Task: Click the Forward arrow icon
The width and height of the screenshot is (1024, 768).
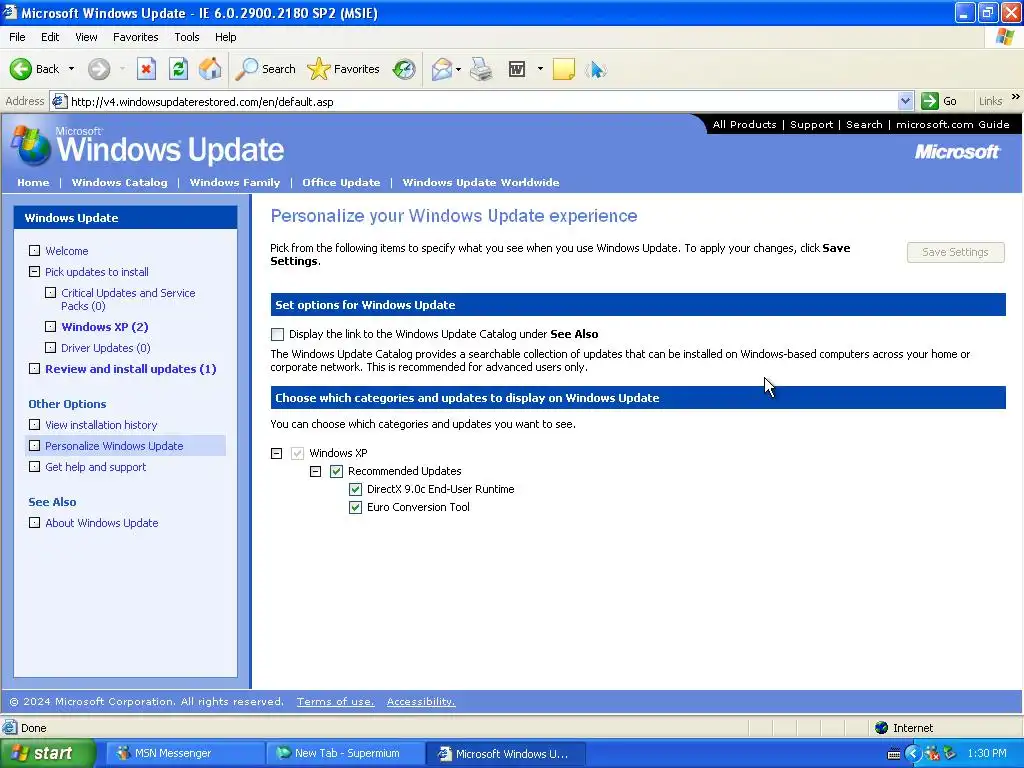Action: [x=99, y=69]
